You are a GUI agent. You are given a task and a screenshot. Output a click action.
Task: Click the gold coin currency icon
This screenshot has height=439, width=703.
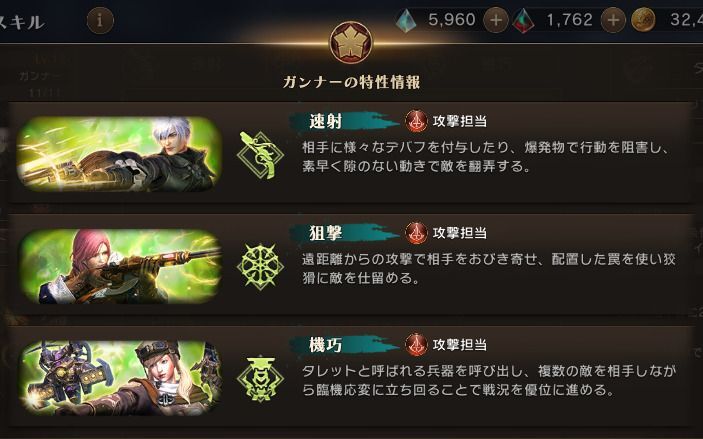tap(643, 20)
